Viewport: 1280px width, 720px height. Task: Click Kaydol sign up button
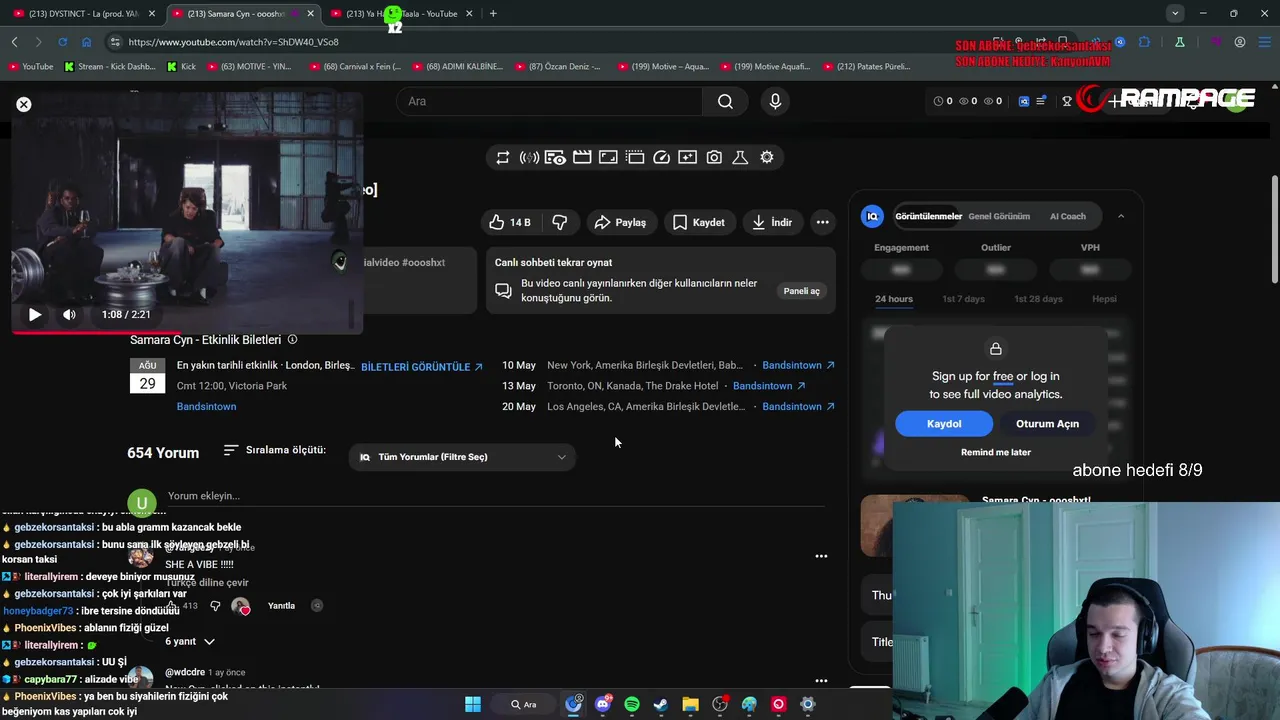944,424
